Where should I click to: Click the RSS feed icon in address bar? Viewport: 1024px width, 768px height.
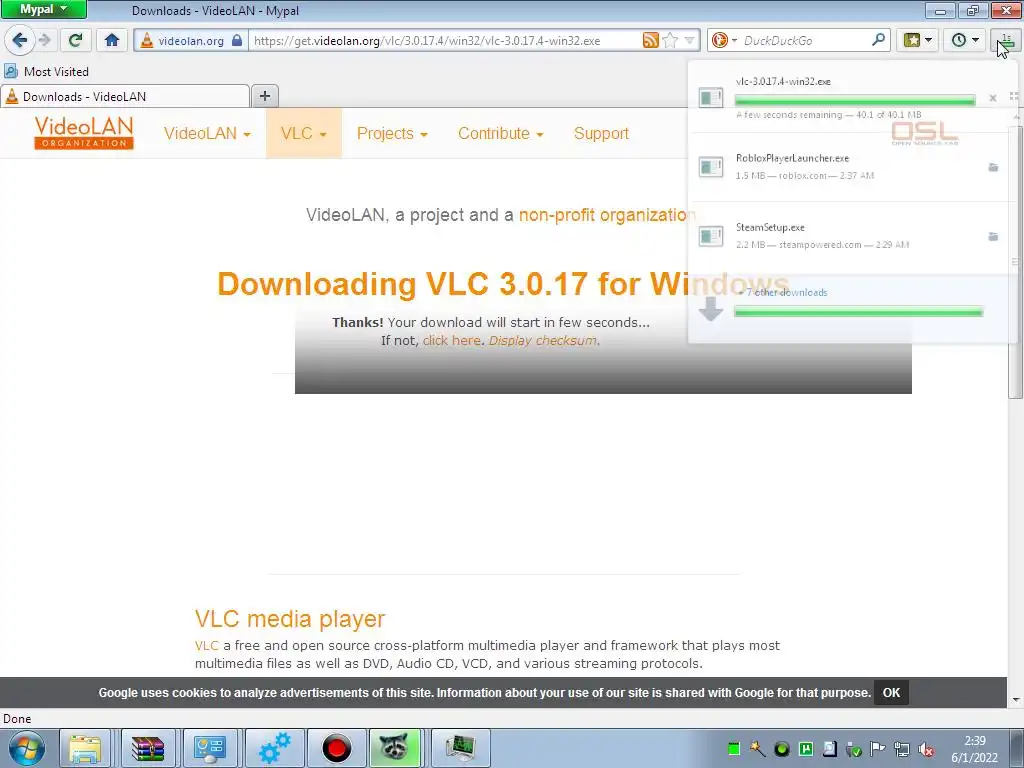coord(650,40)
